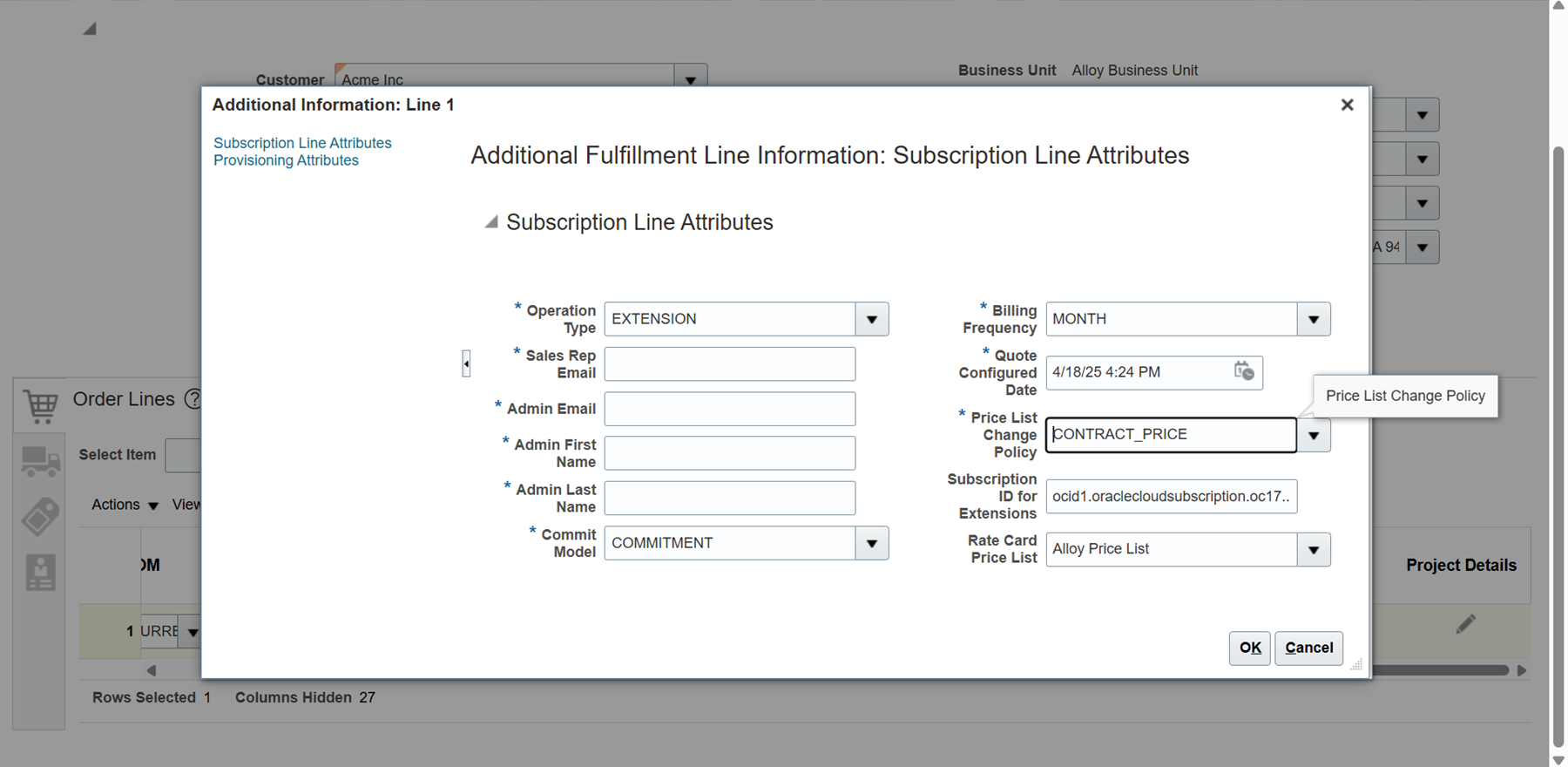
Task: Go to Subscription Line Attributes link
Action: click(302, 143)
